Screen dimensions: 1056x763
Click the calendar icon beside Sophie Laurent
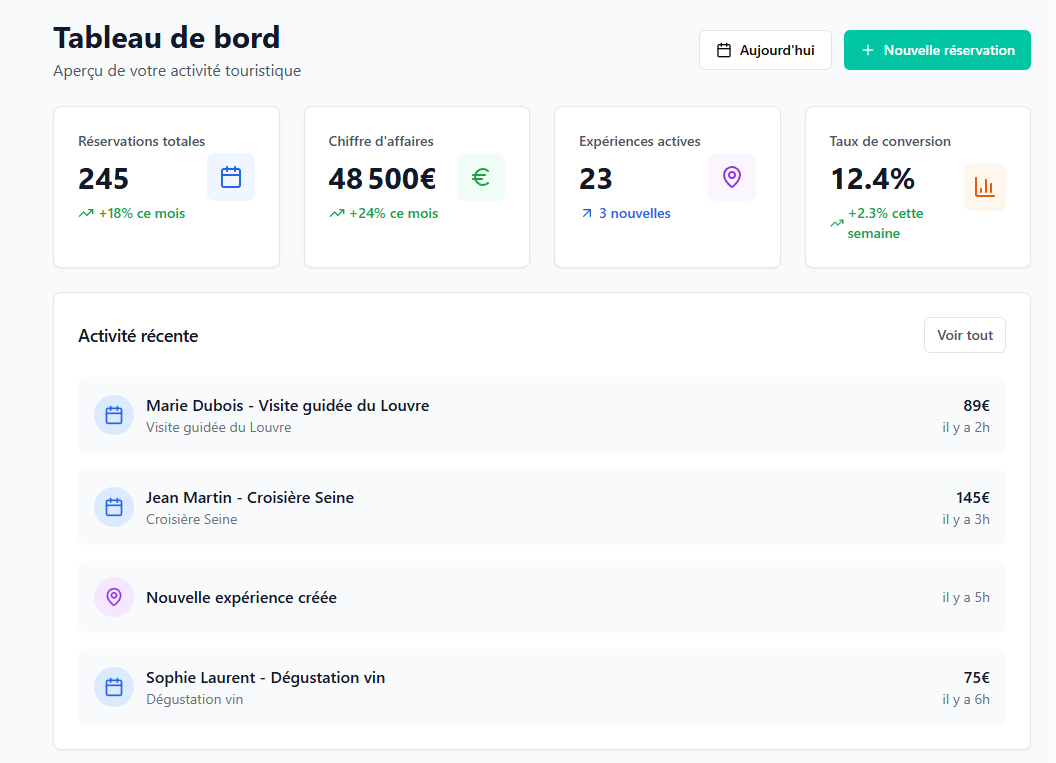[x=114, y=687]
